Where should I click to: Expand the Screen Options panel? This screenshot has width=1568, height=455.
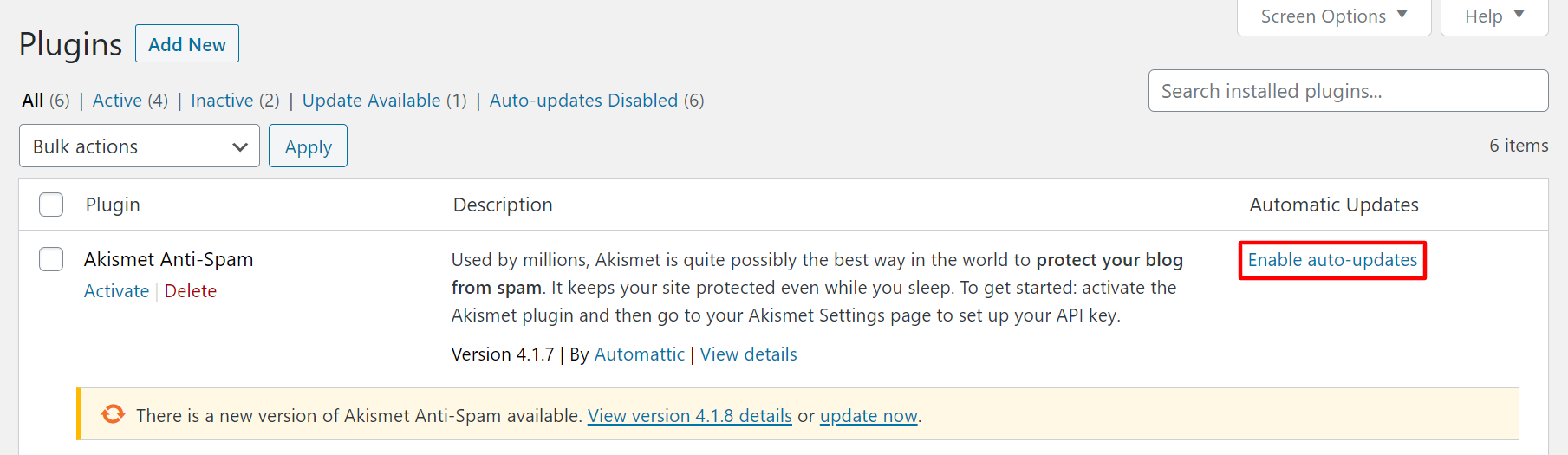(x=1333, y=16)
